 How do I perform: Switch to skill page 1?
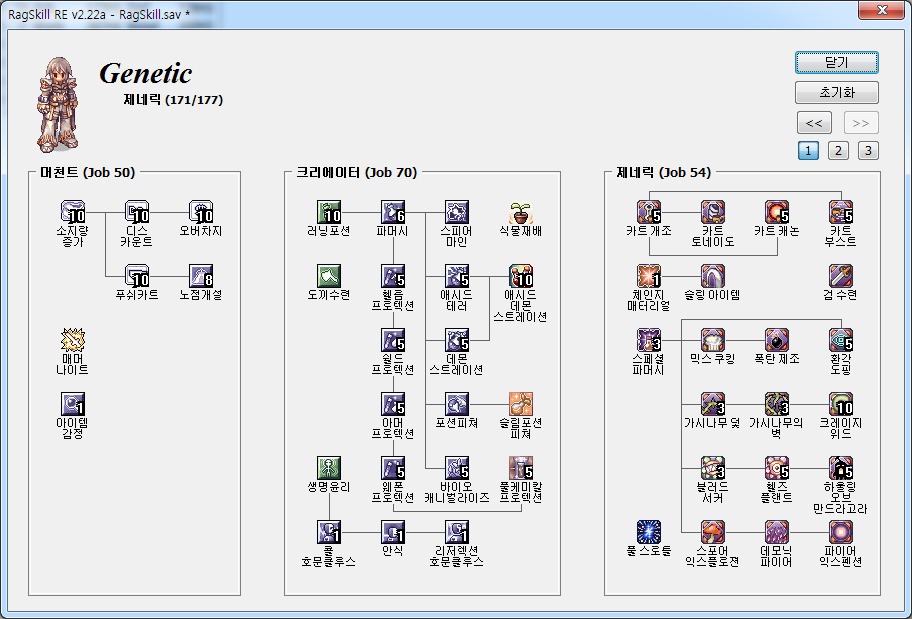pos(808,151)
